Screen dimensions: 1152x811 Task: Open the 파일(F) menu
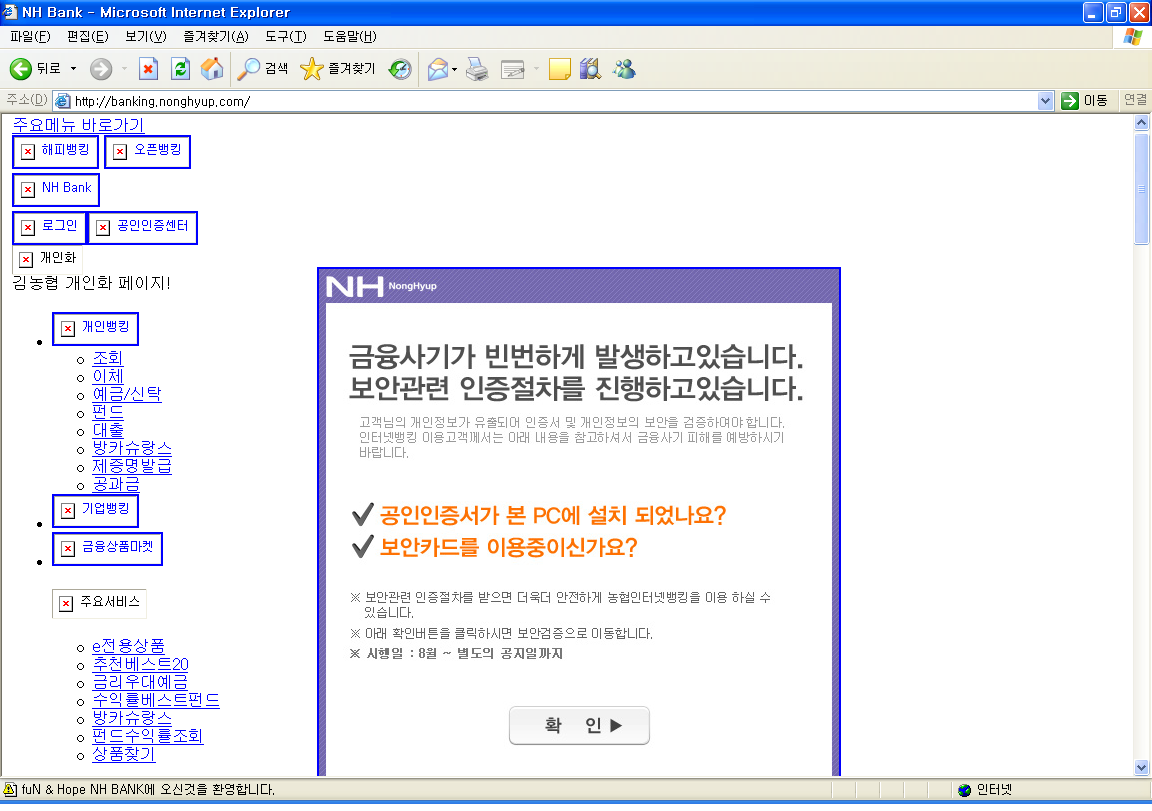pos(30,36)
